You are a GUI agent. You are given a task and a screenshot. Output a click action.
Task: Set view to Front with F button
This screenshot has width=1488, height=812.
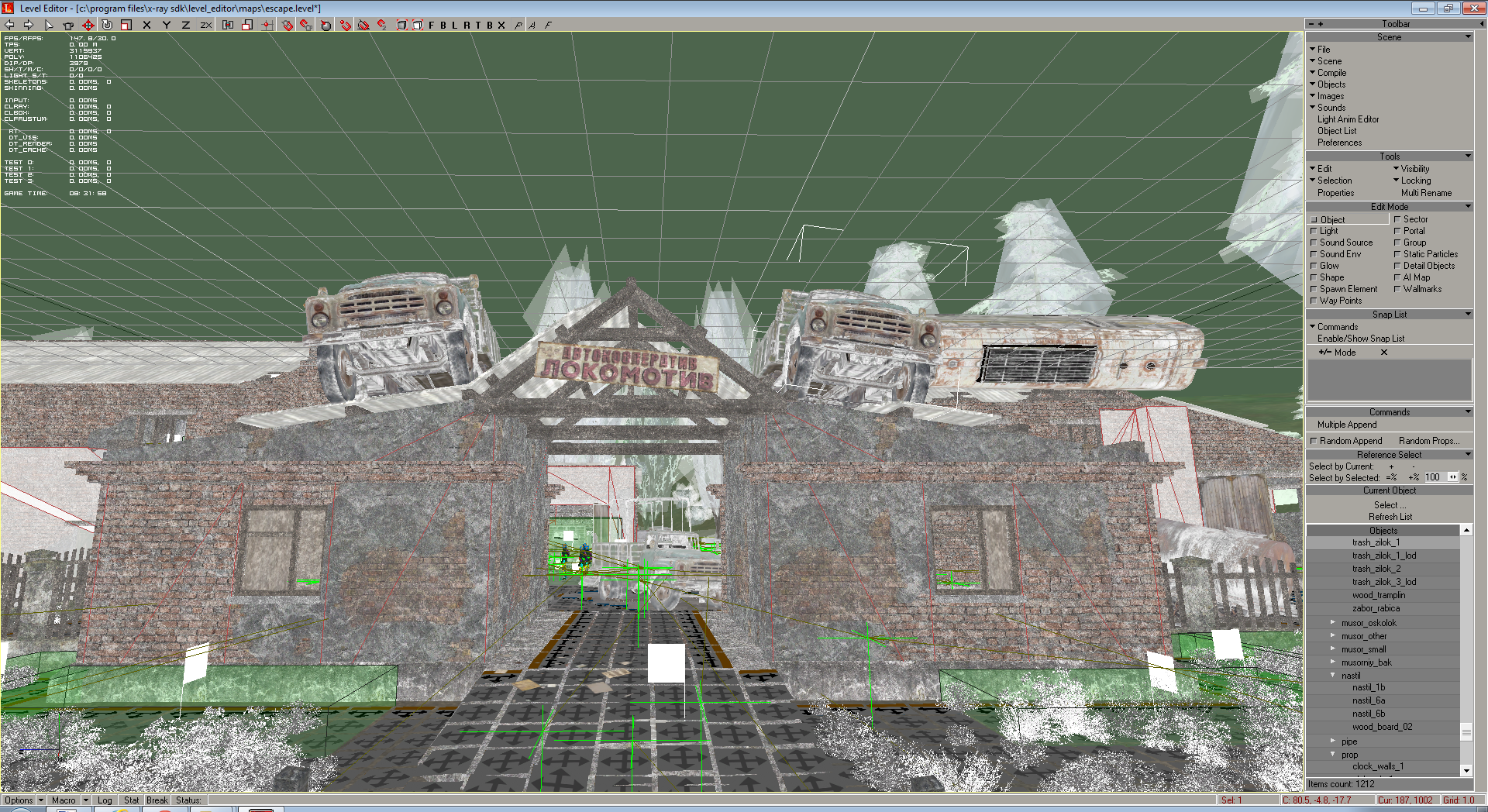coord(432,25)
